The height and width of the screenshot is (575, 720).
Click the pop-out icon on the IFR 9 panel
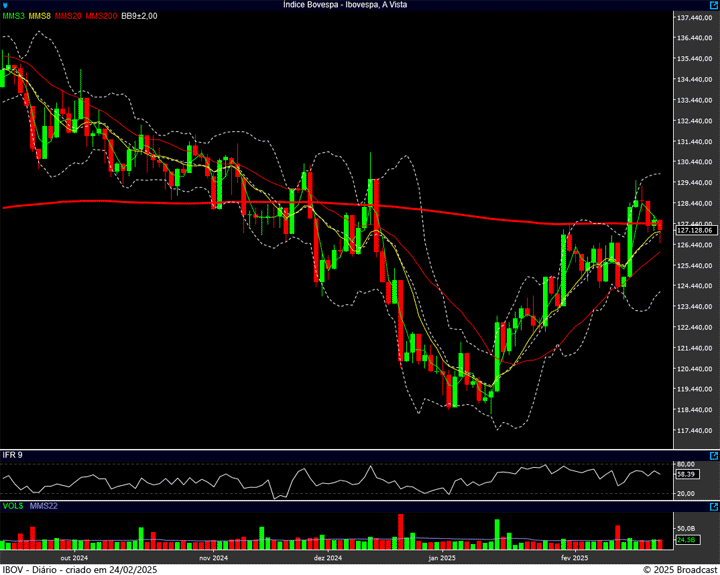tap(713, 455)
